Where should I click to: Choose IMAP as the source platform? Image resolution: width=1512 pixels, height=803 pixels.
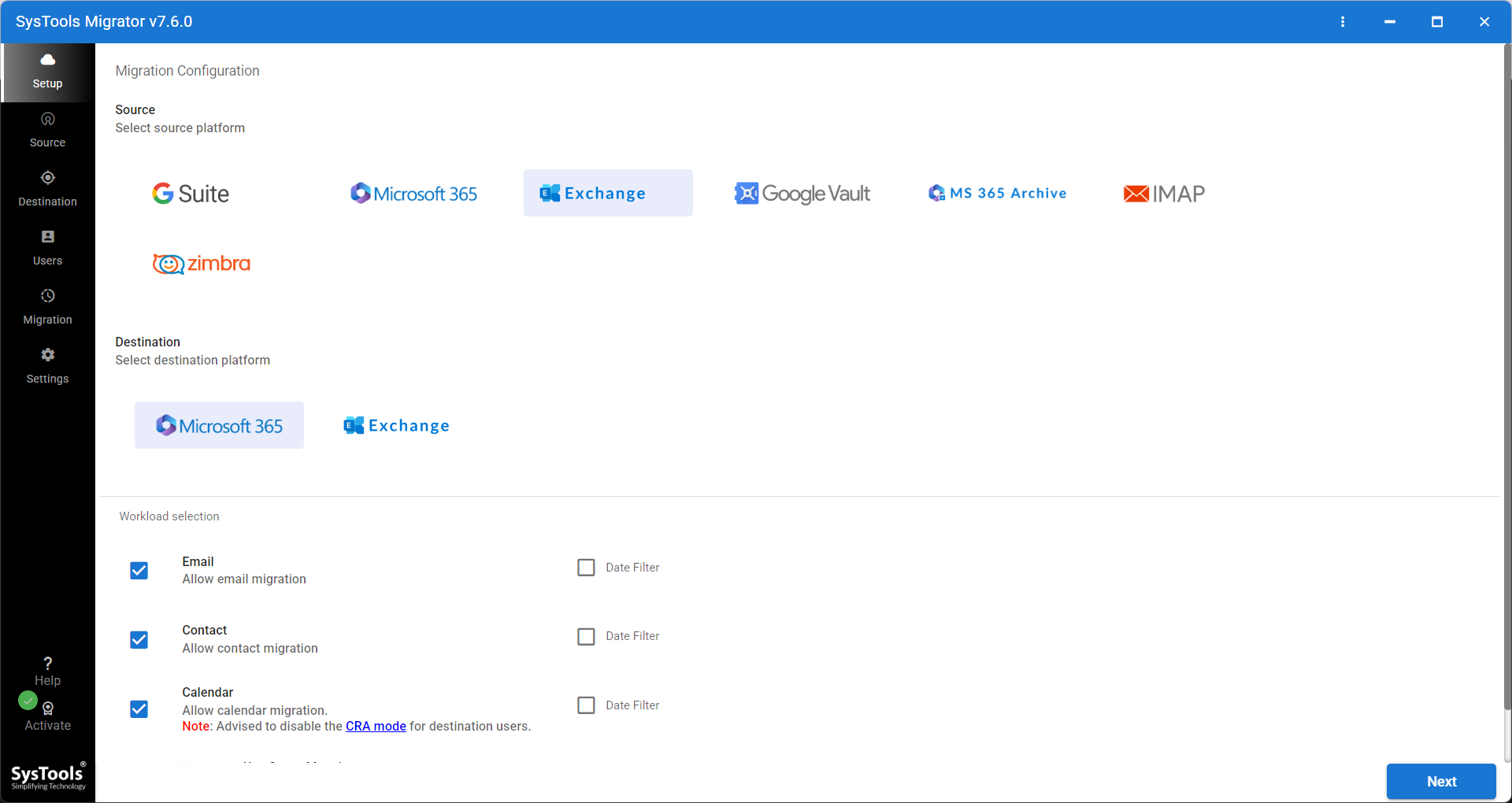coord(1164,193)
